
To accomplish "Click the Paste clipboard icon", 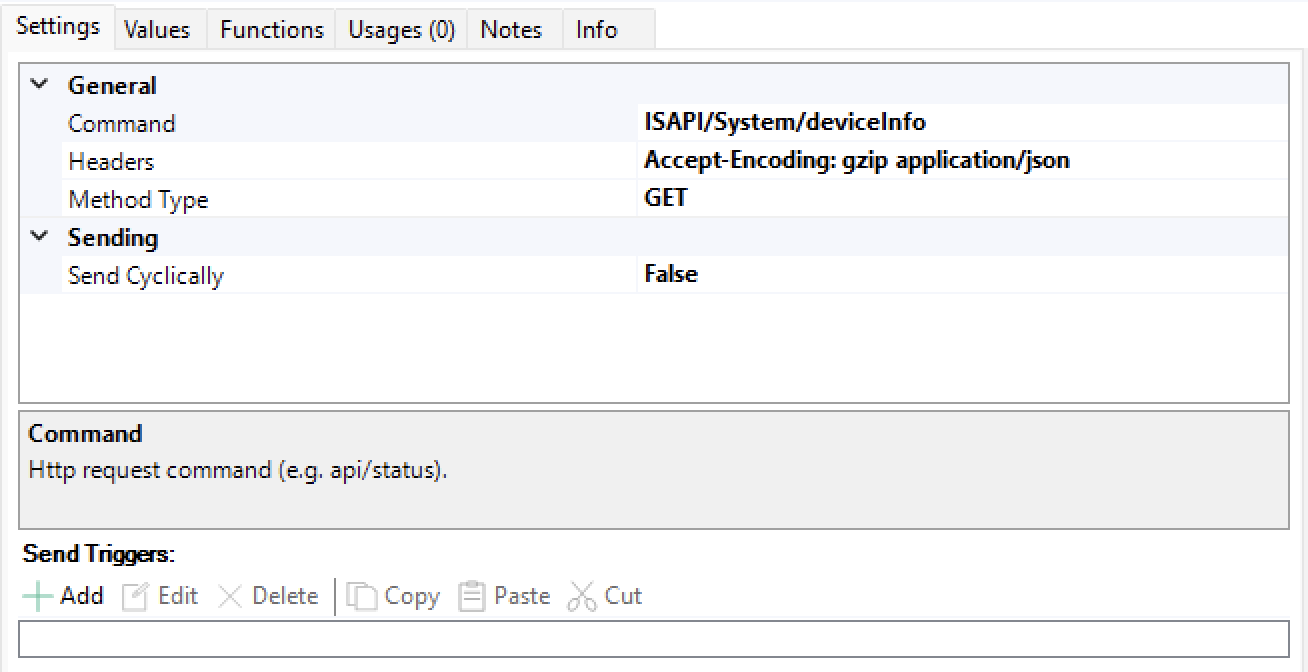I will click(x=471, y=597).
